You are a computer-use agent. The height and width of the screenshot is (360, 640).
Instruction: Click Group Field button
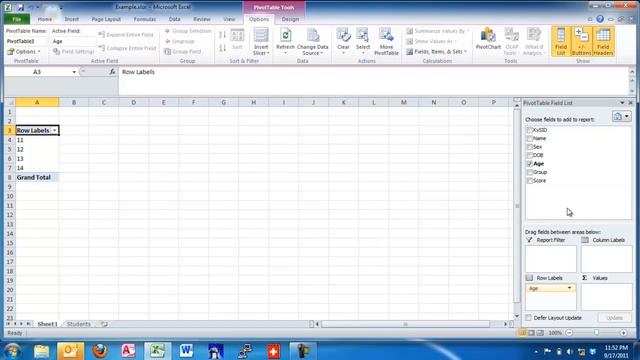click(x=182, y=51)
